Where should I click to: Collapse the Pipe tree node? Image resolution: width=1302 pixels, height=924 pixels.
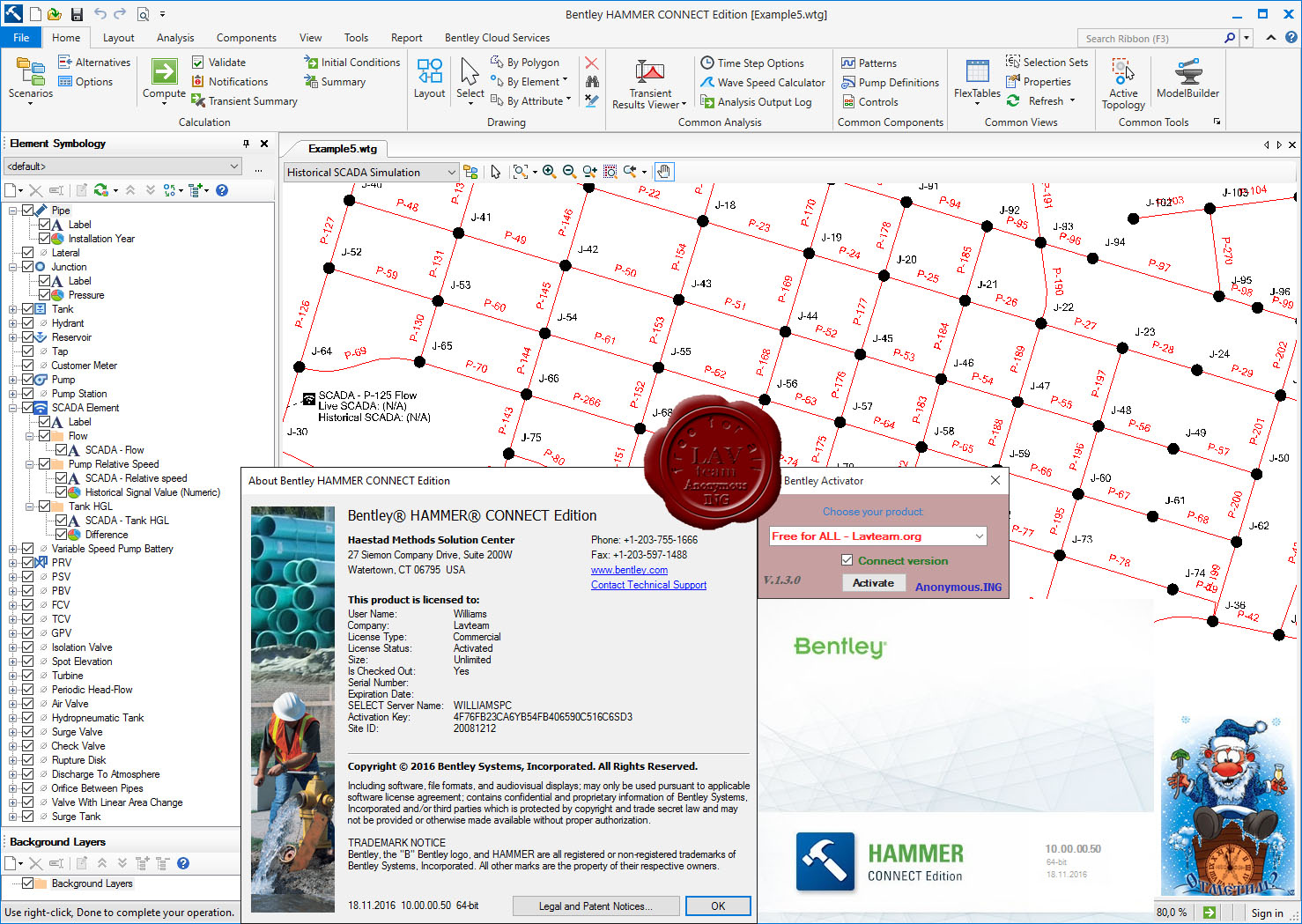coord(12,211)
